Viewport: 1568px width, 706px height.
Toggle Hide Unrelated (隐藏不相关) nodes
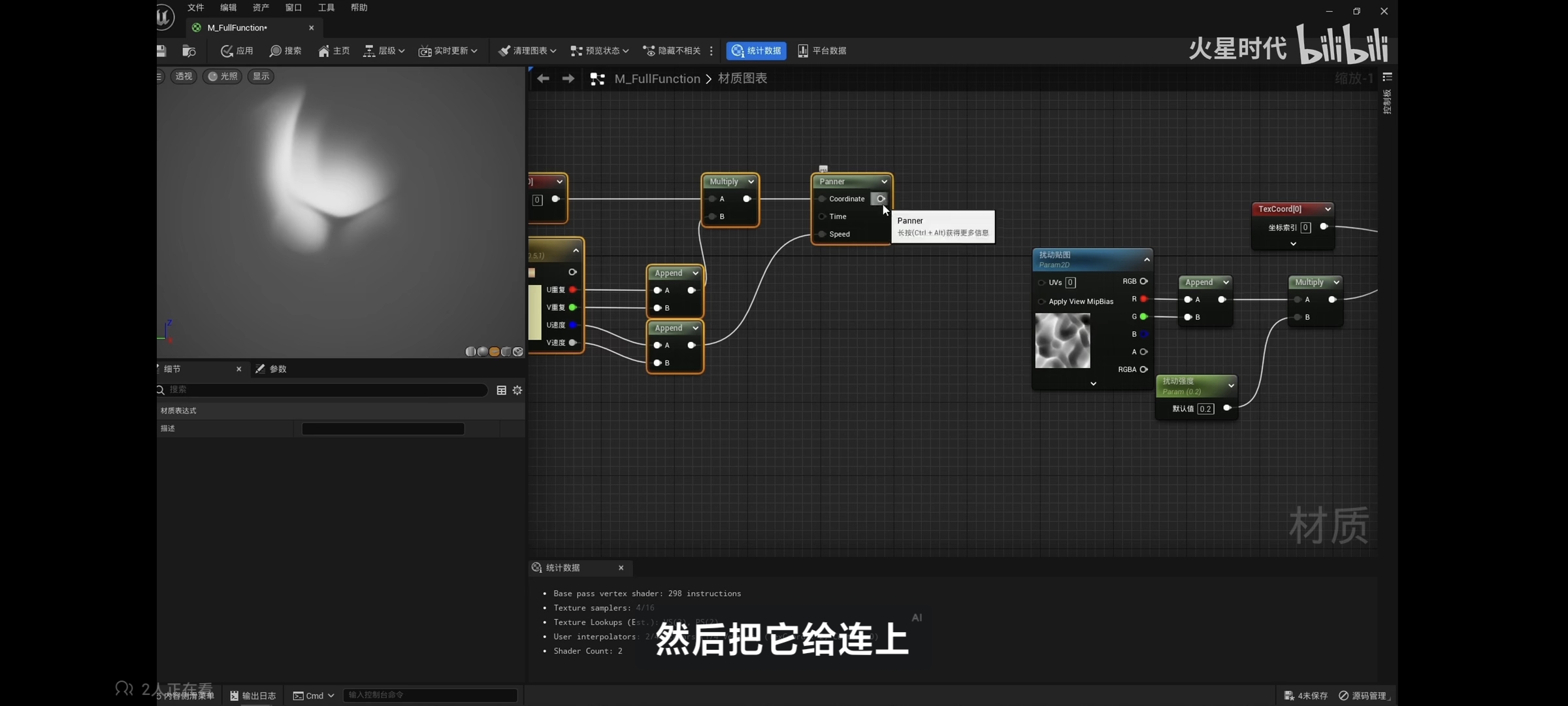click(x=672, y=51)
